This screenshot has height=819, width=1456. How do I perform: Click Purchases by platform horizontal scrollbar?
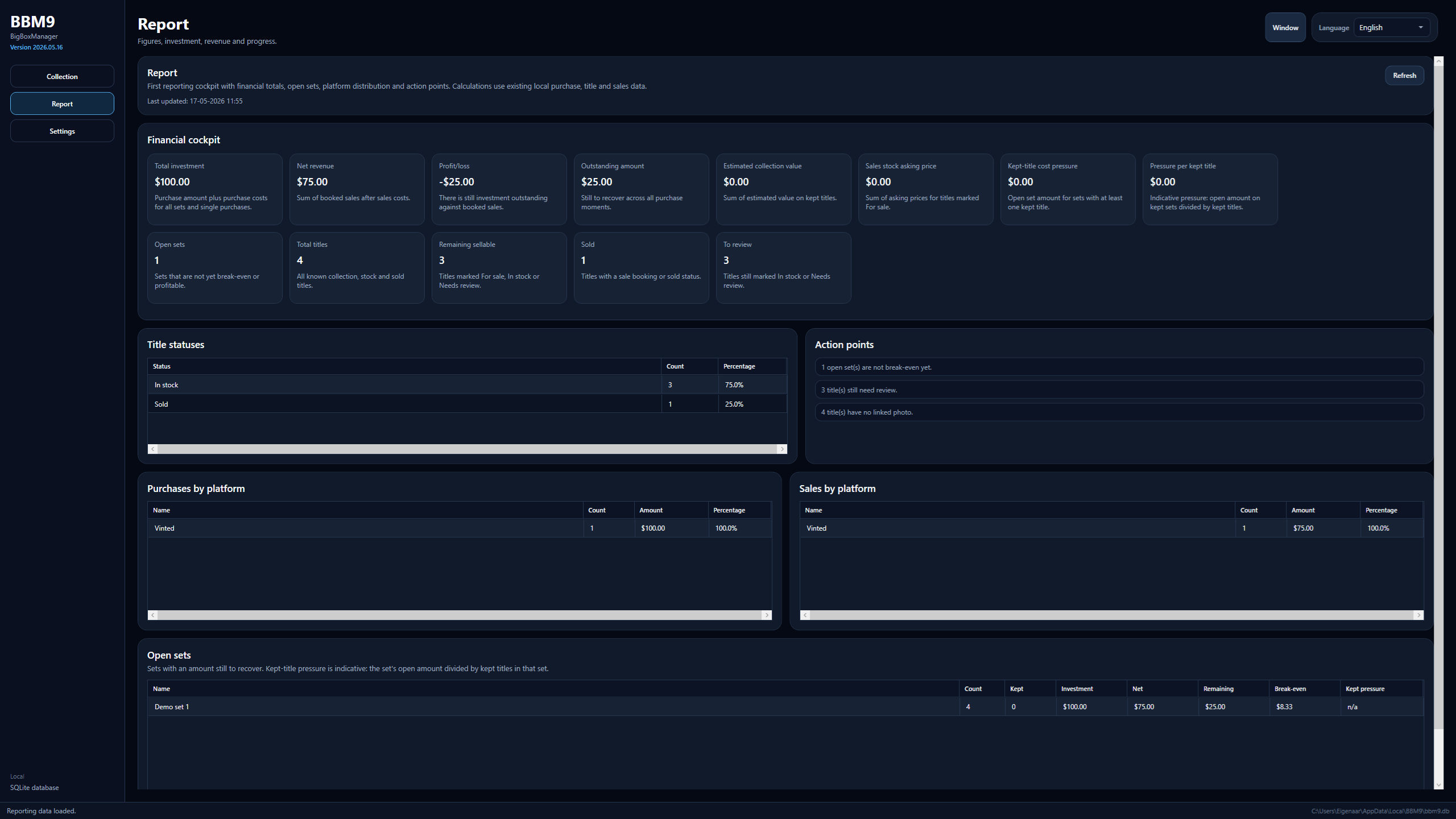click(x=460, y=615)
